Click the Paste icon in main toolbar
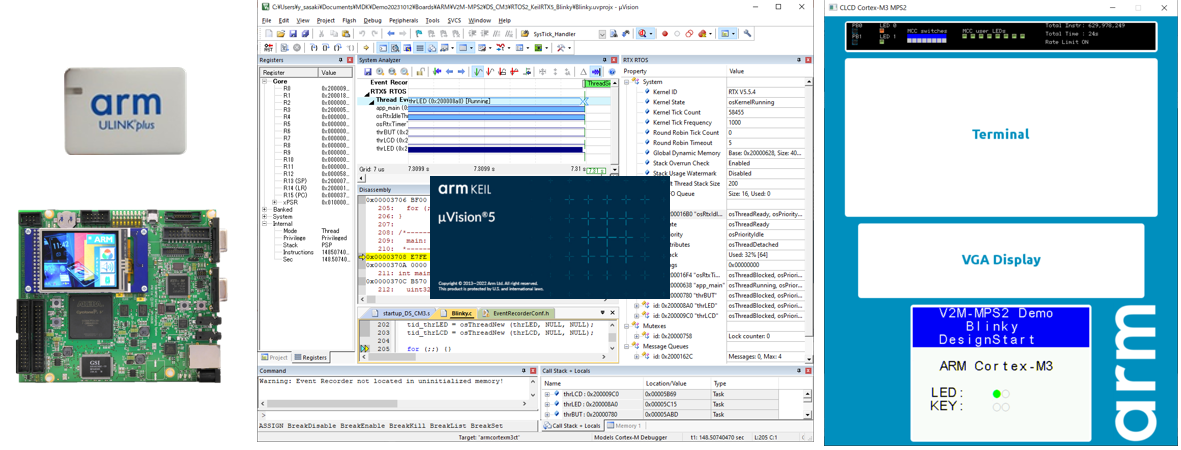Screen dimensions: 1181x450 pyautogui.click(x=346, y=34)
